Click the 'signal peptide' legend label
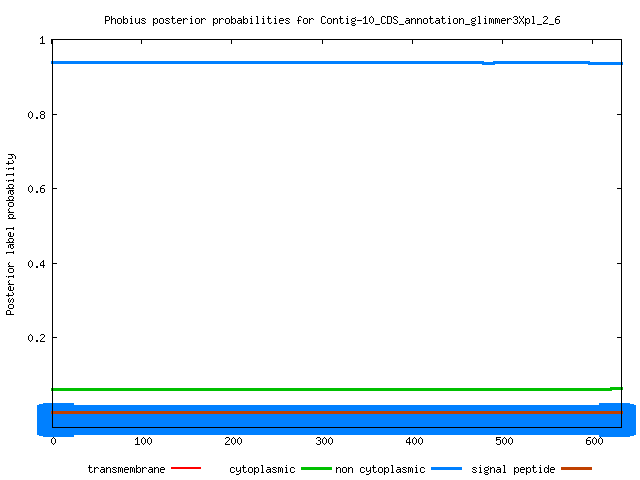Viewport: 640px width, 480px height. pyautogui.click(x=513, y=469)
